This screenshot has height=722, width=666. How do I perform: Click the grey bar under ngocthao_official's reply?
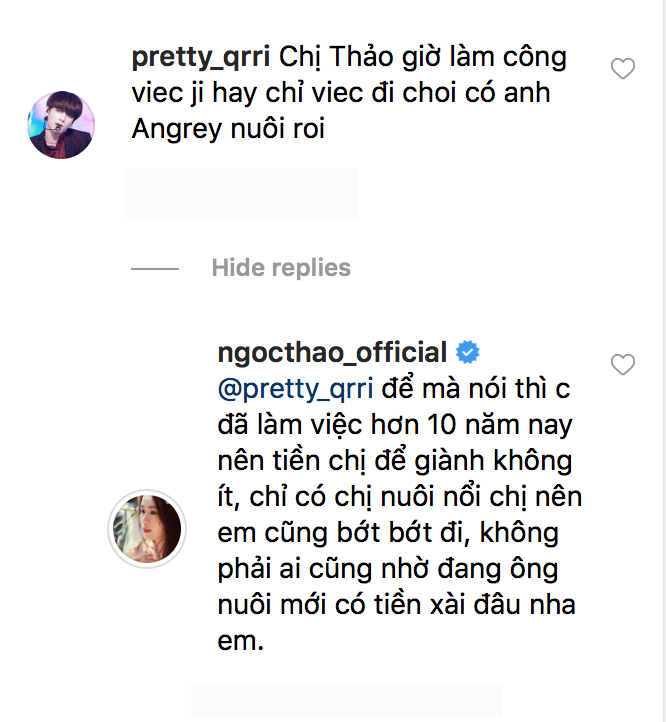click(x=346, y=702)
